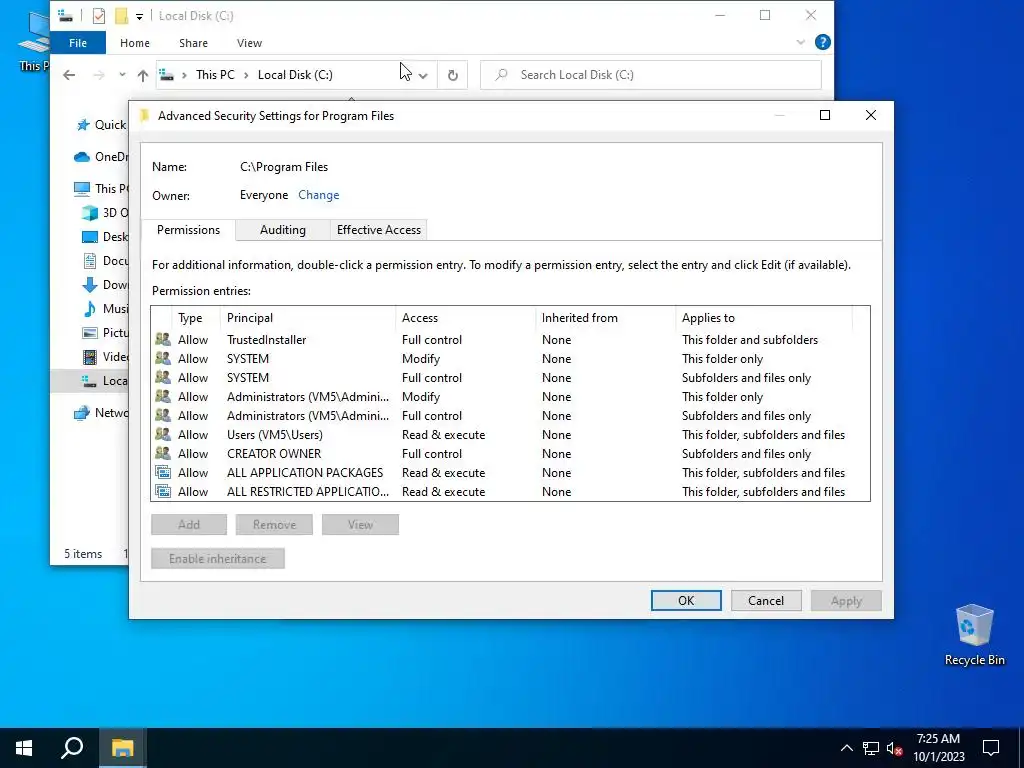Sort by the Access column header
Image resolution: width=1024 pixels, height=768 pixels.
[x=466, y=318]
